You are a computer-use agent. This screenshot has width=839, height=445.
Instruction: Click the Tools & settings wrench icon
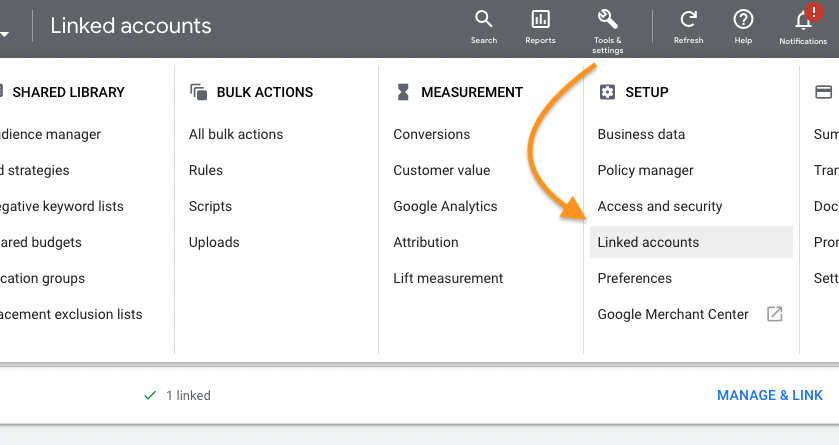click(607, 20)
